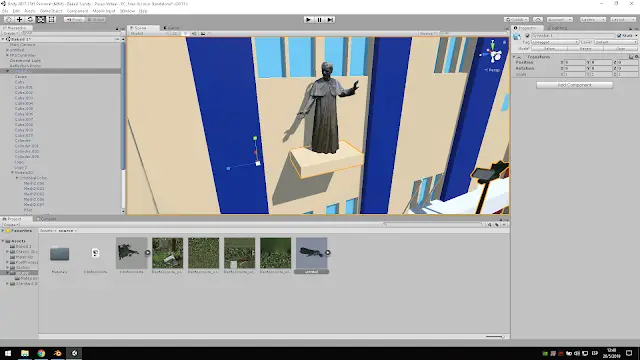Open the Layout dropdown
Viewport: 640px width, 360px height.
point(622,20)
